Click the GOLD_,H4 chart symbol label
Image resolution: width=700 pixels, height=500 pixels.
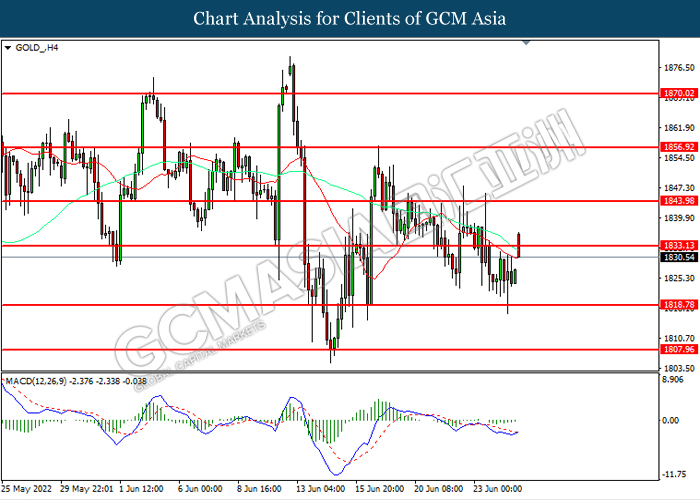click(37, 48)
